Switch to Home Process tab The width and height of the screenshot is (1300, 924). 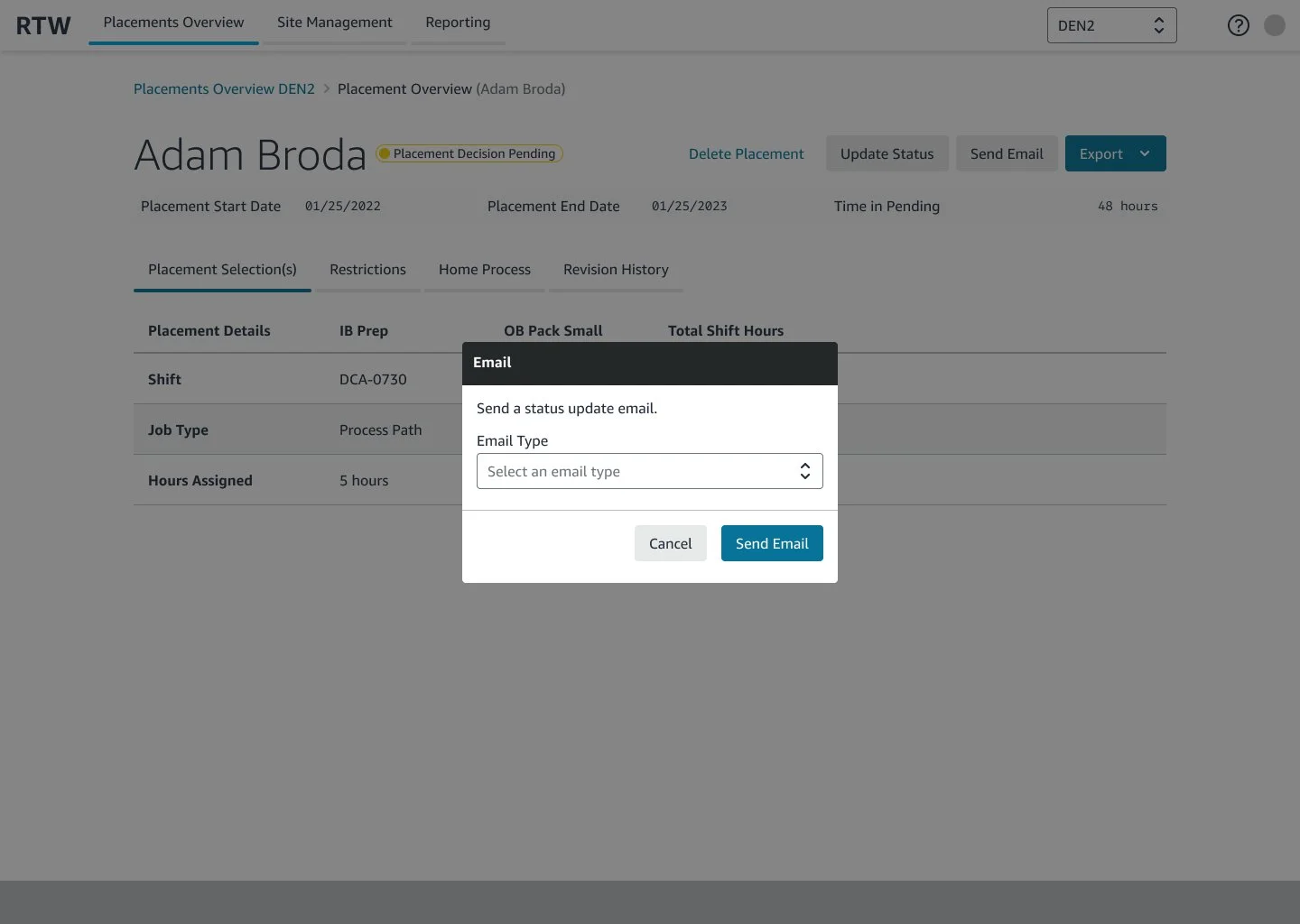click(485, 270)
